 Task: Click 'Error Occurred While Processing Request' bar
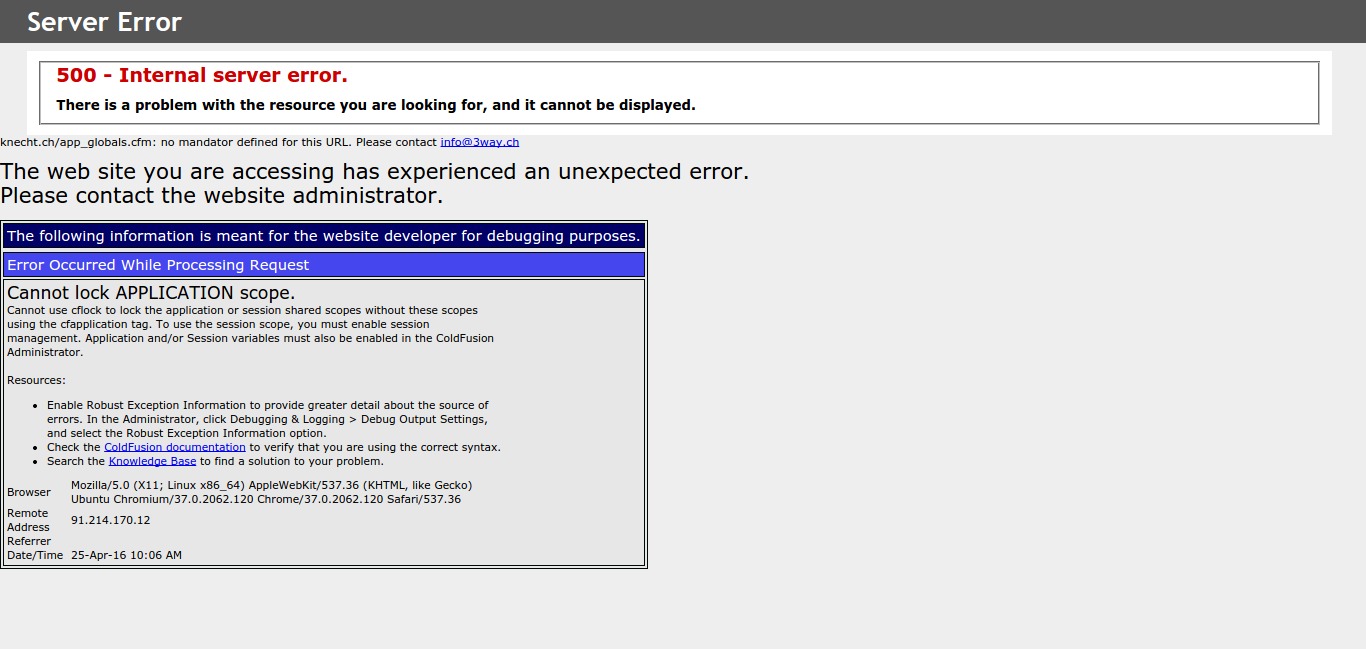pos(324,265)
